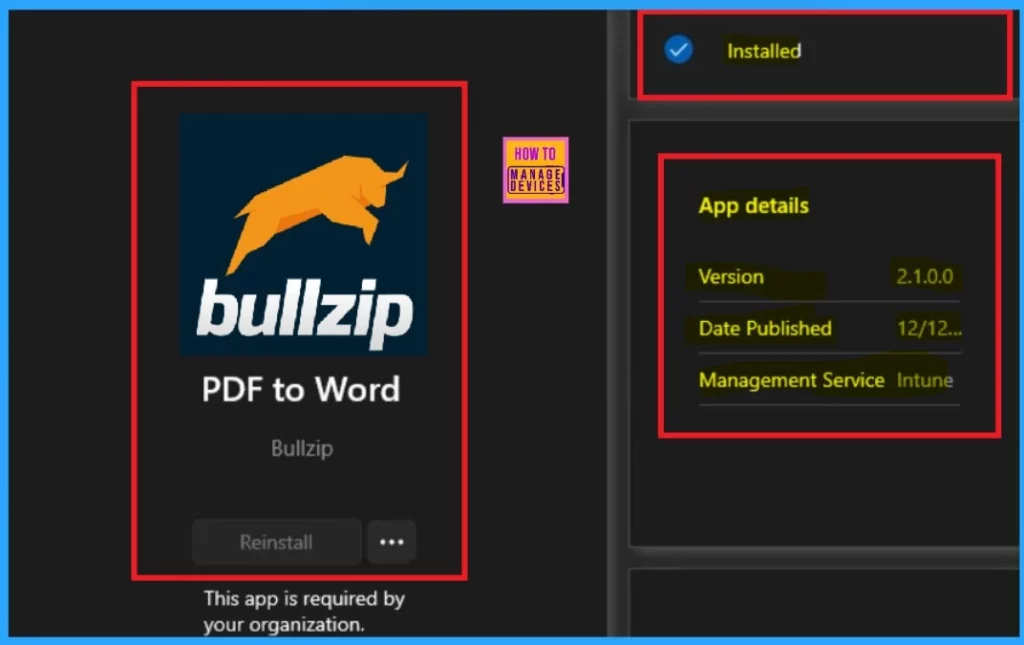The width and height of the screenshot is (1024, 645).
Task: Select the truncated date value 12/12...
Action: 929,328
